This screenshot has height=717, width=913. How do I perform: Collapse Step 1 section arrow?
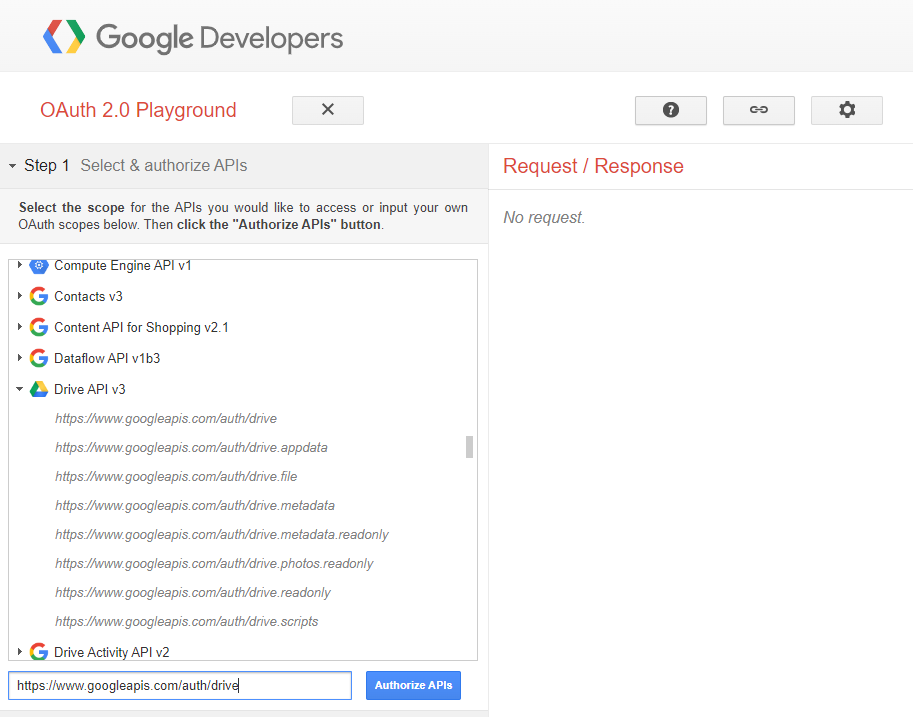coord(12,166)
